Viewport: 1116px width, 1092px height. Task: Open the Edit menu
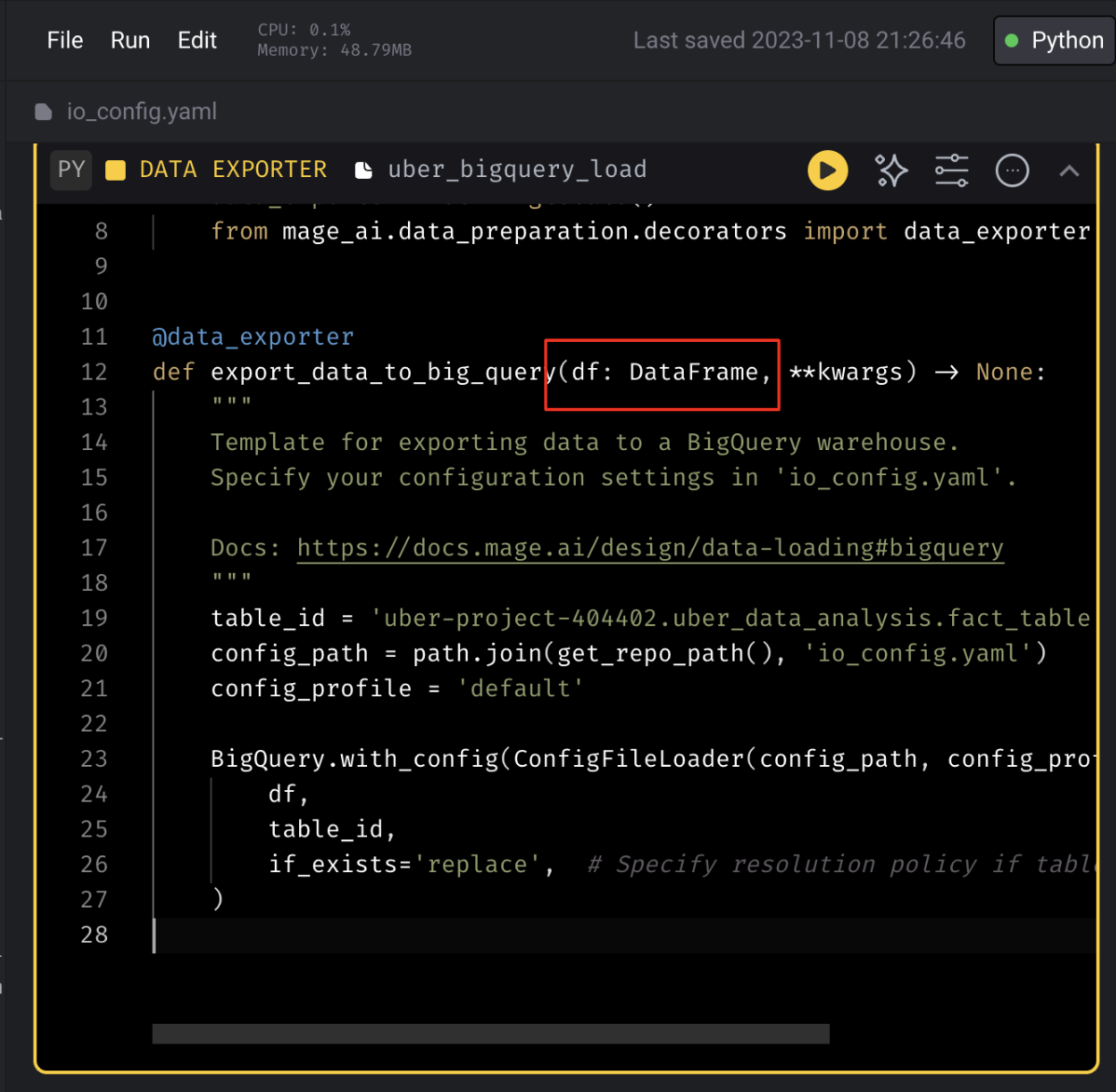[x=197, y=41]
